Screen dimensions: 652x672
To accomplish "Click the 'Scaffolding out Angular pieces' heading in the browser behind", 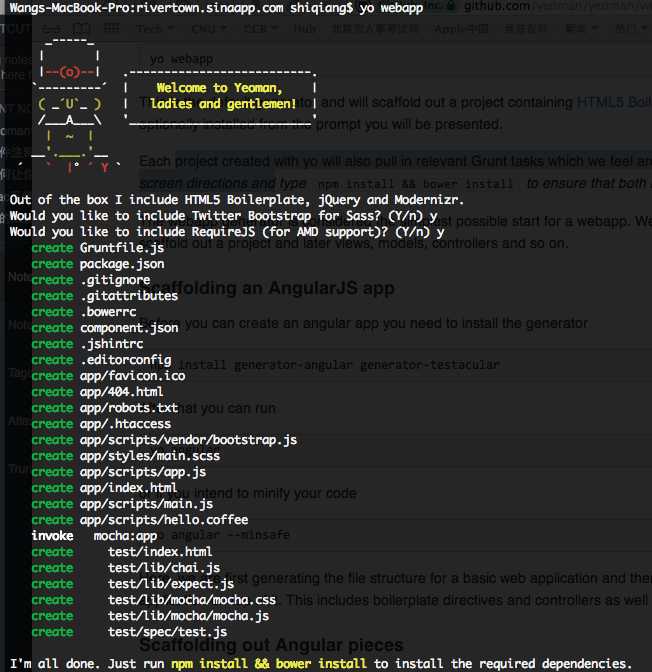I will point(271,645).
